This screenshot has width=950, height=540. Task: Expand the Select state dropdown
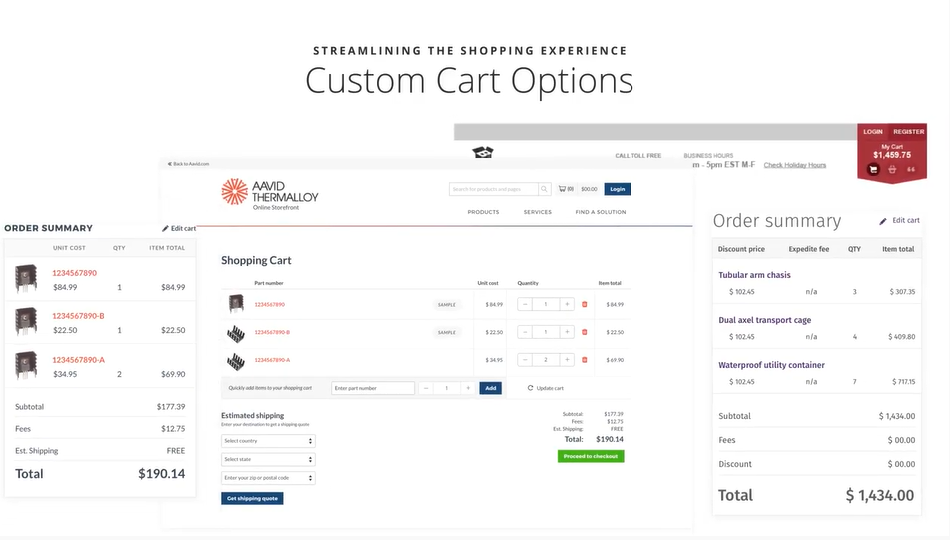tap(268, 459)
